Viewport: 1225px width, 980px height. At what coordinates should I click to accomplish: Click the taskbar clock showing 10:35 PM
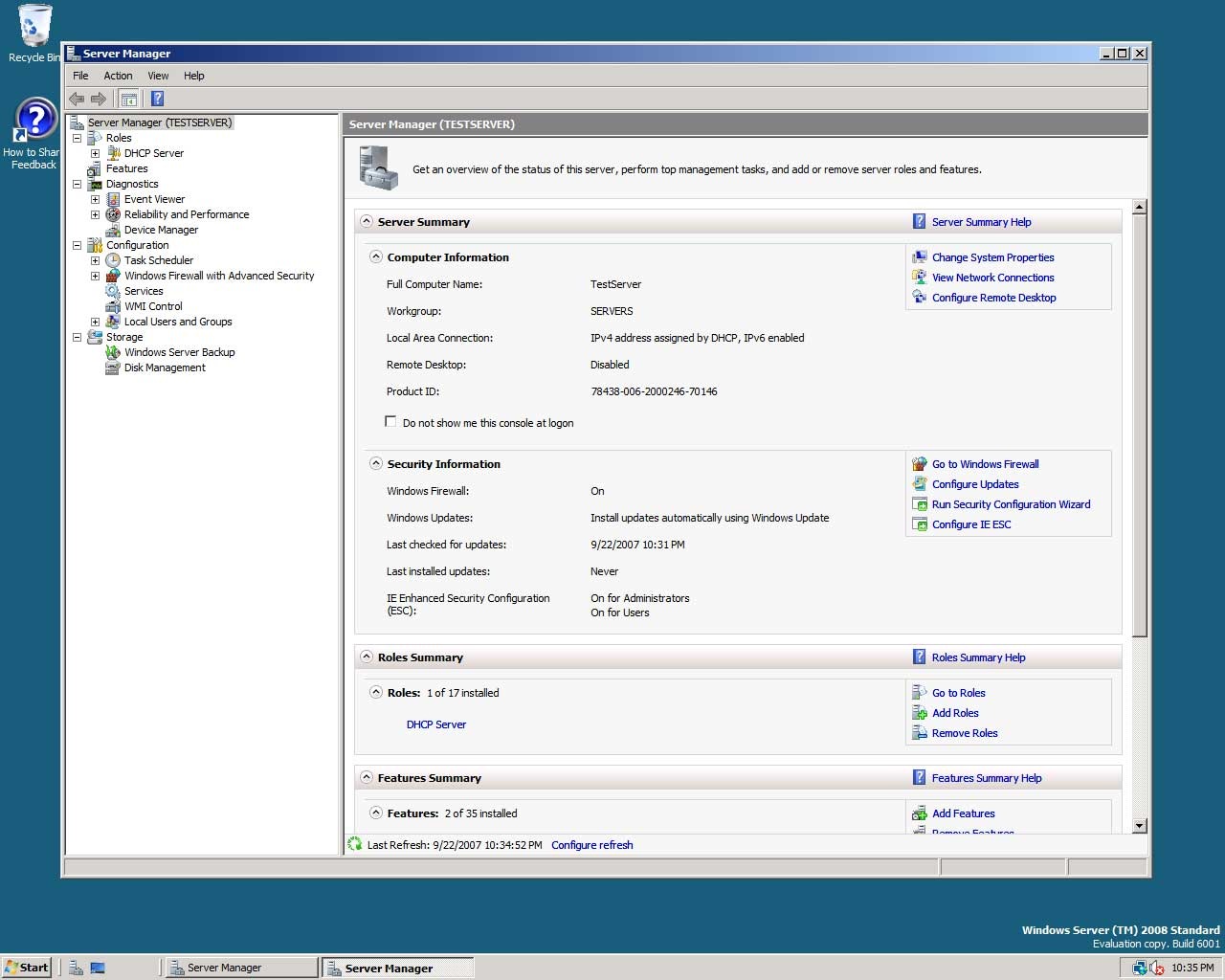point(1192,968)
